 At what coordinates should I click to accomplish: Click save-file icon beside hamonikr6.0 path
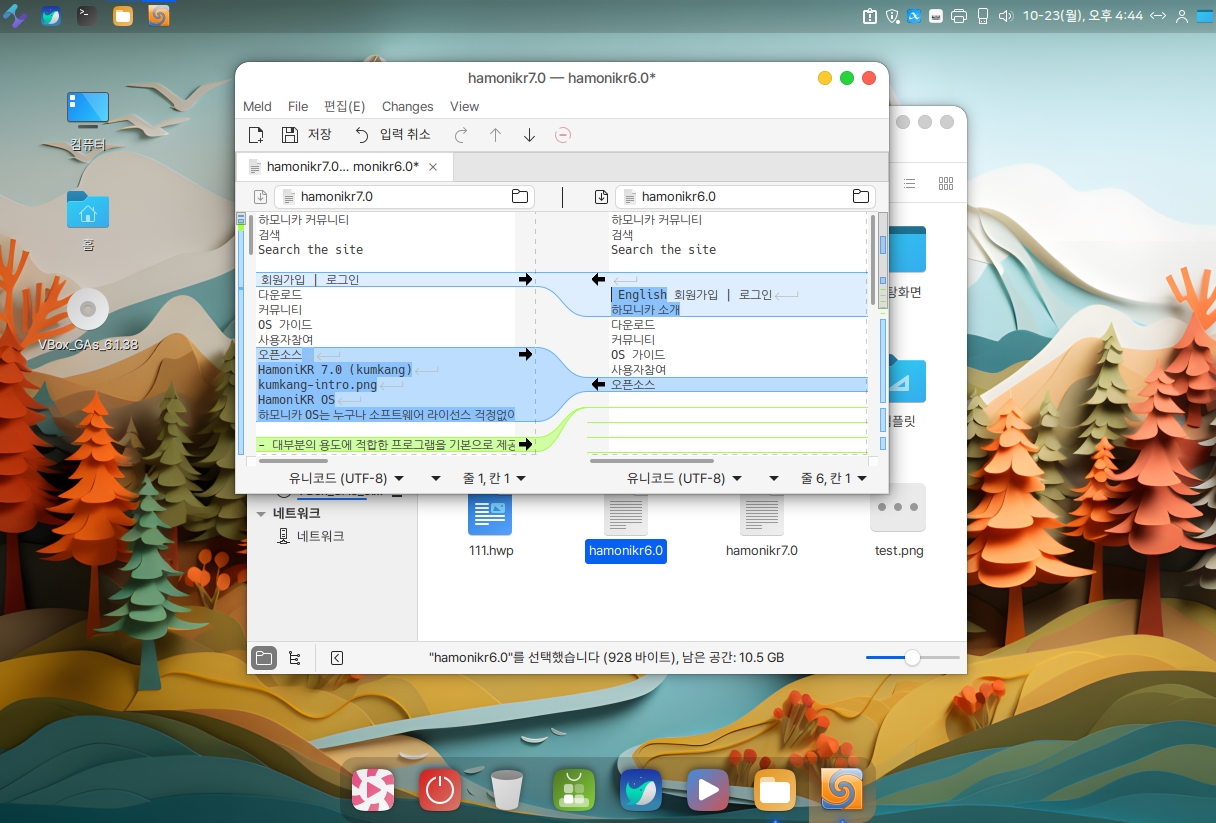coord(601,197)
